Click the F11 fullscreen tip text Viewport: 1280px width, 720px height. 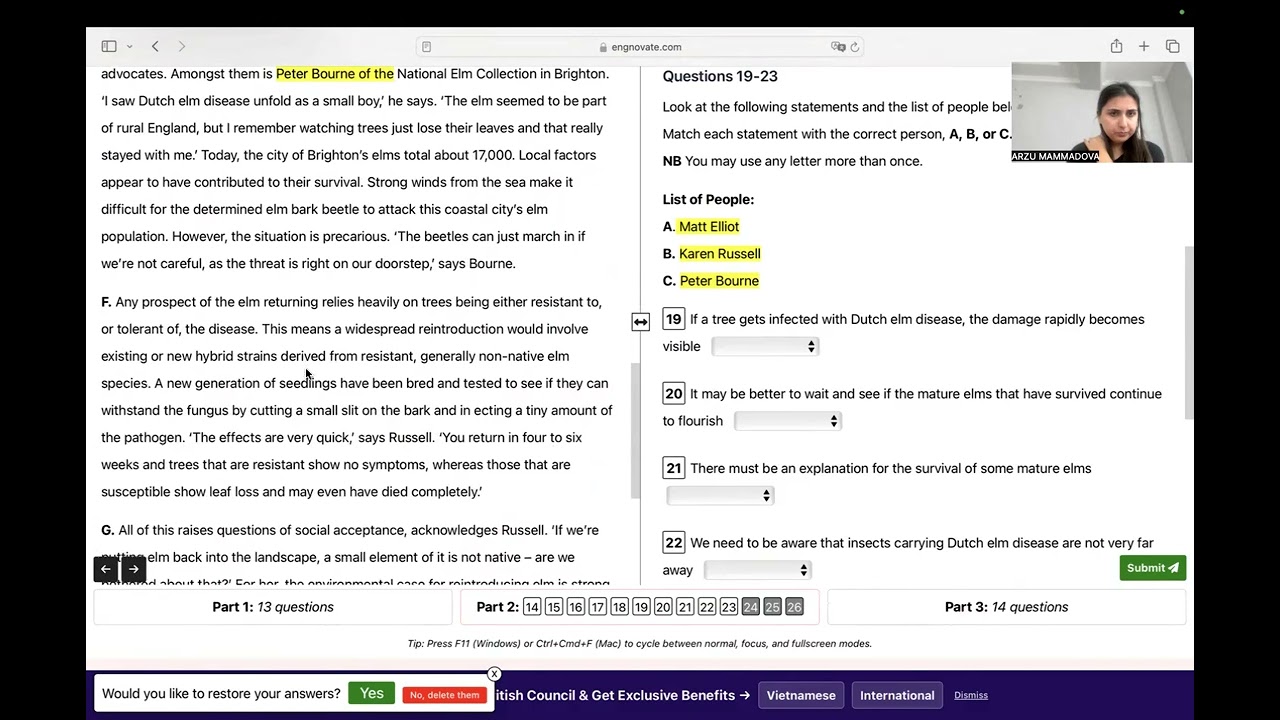pos(640,644)
